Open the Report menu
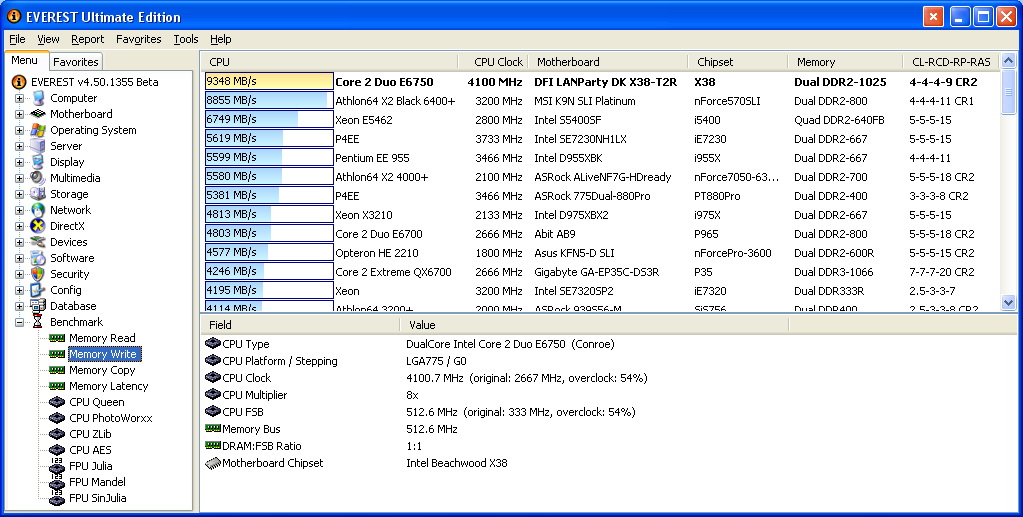This screenshot has height=517, width=1023. point(87,39)
